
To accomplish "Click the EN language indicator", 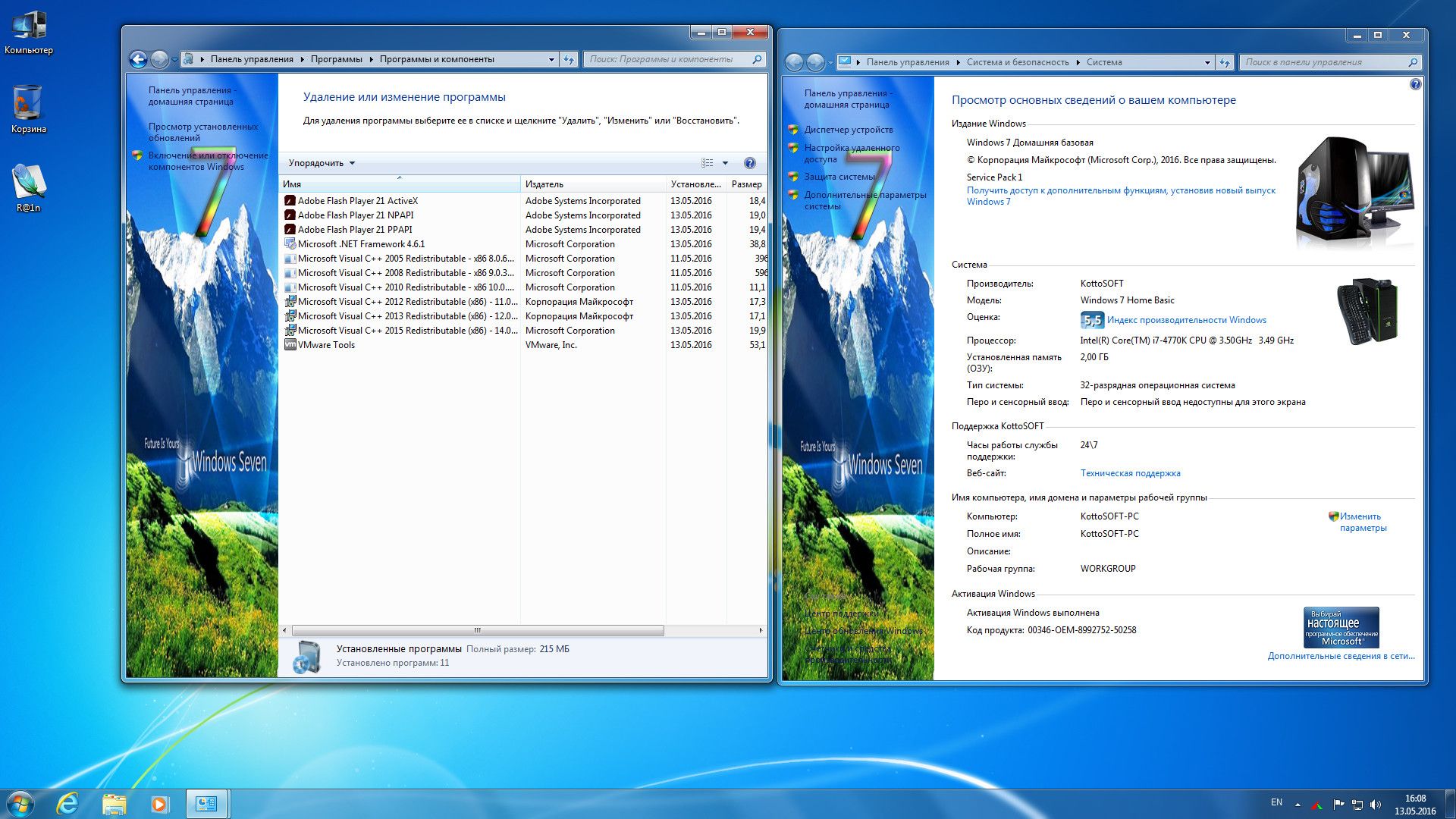I will 1276,802.
